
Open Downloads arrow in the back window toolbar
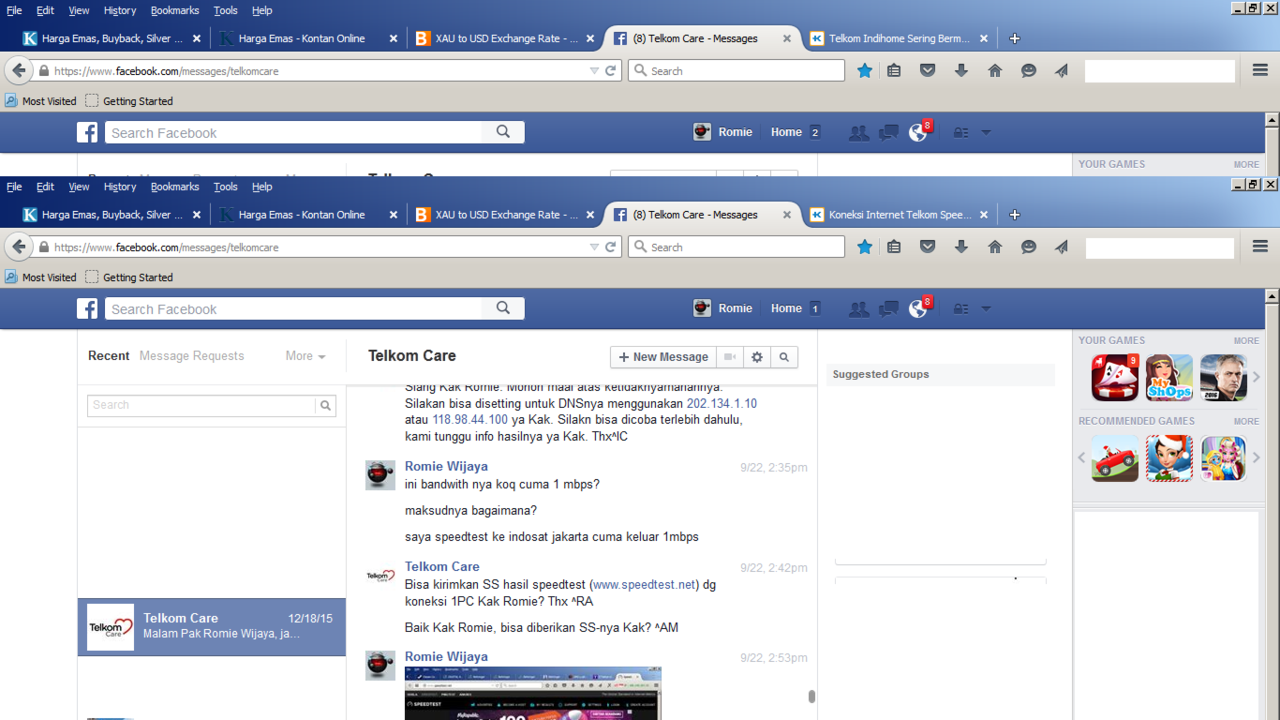click(961, 71)
